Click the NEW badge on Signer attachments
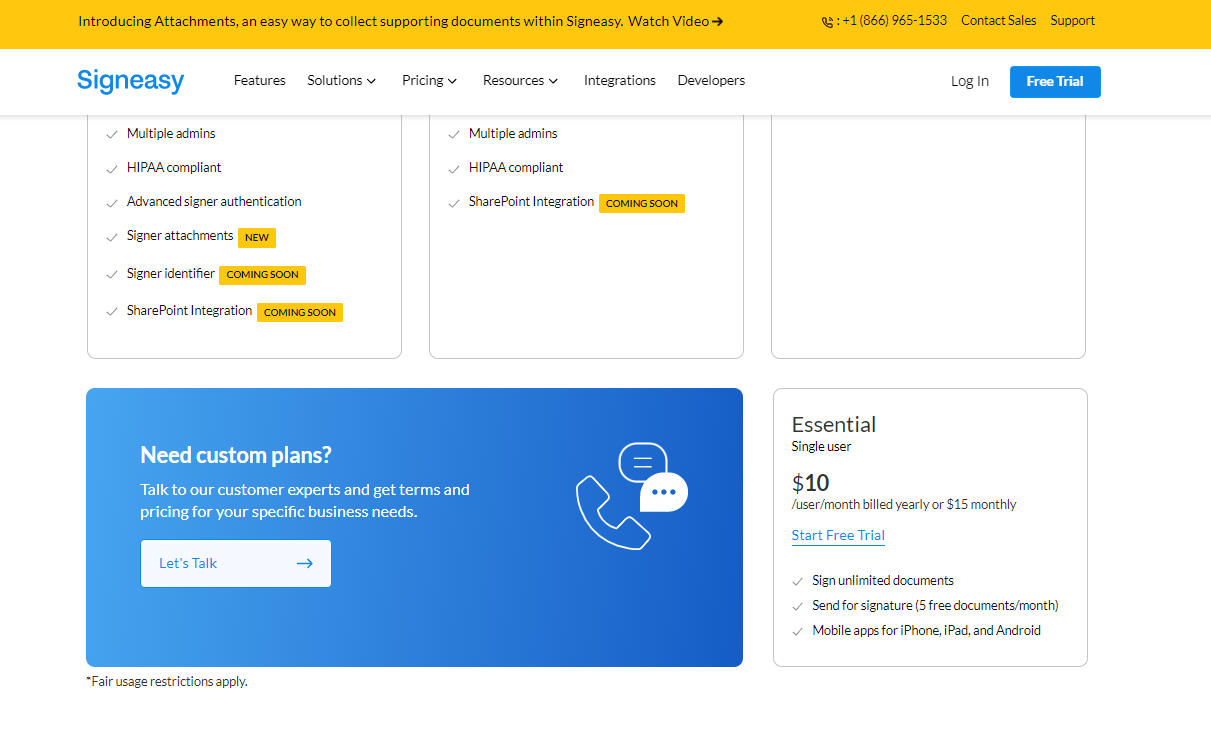Image resolution: width=1211 pixels, height=743 pixels. click(257, 238)
